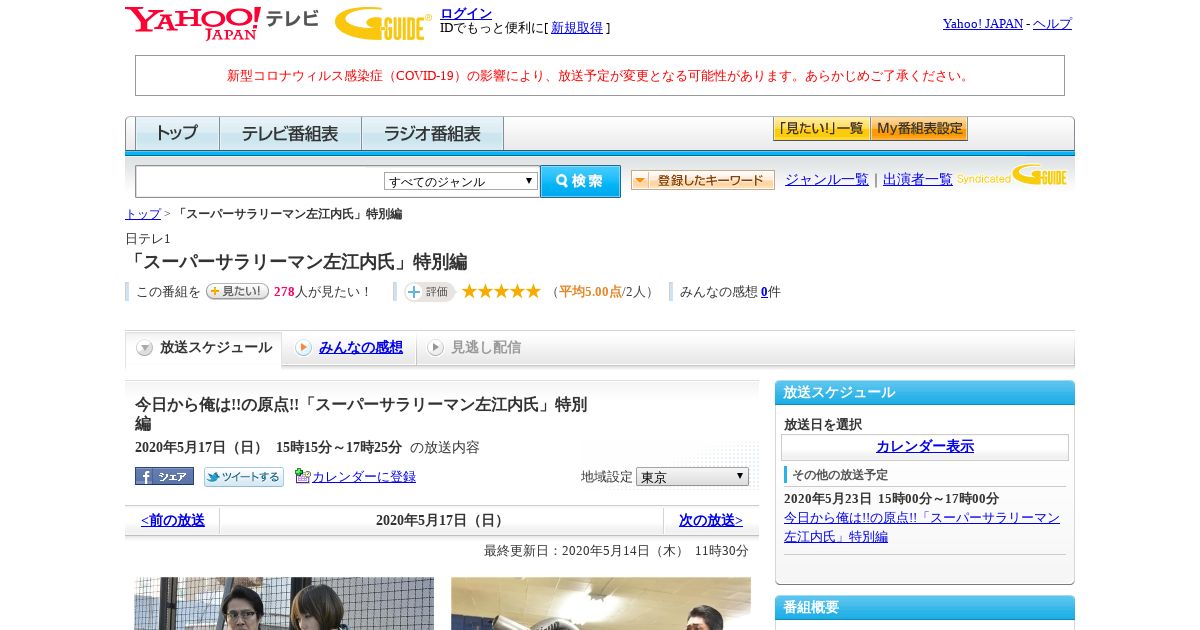Image resolution: width=1200 pixels, height=630 pixels.
Task: Click the 番組概要 panel header
Action: click(925, 607)
